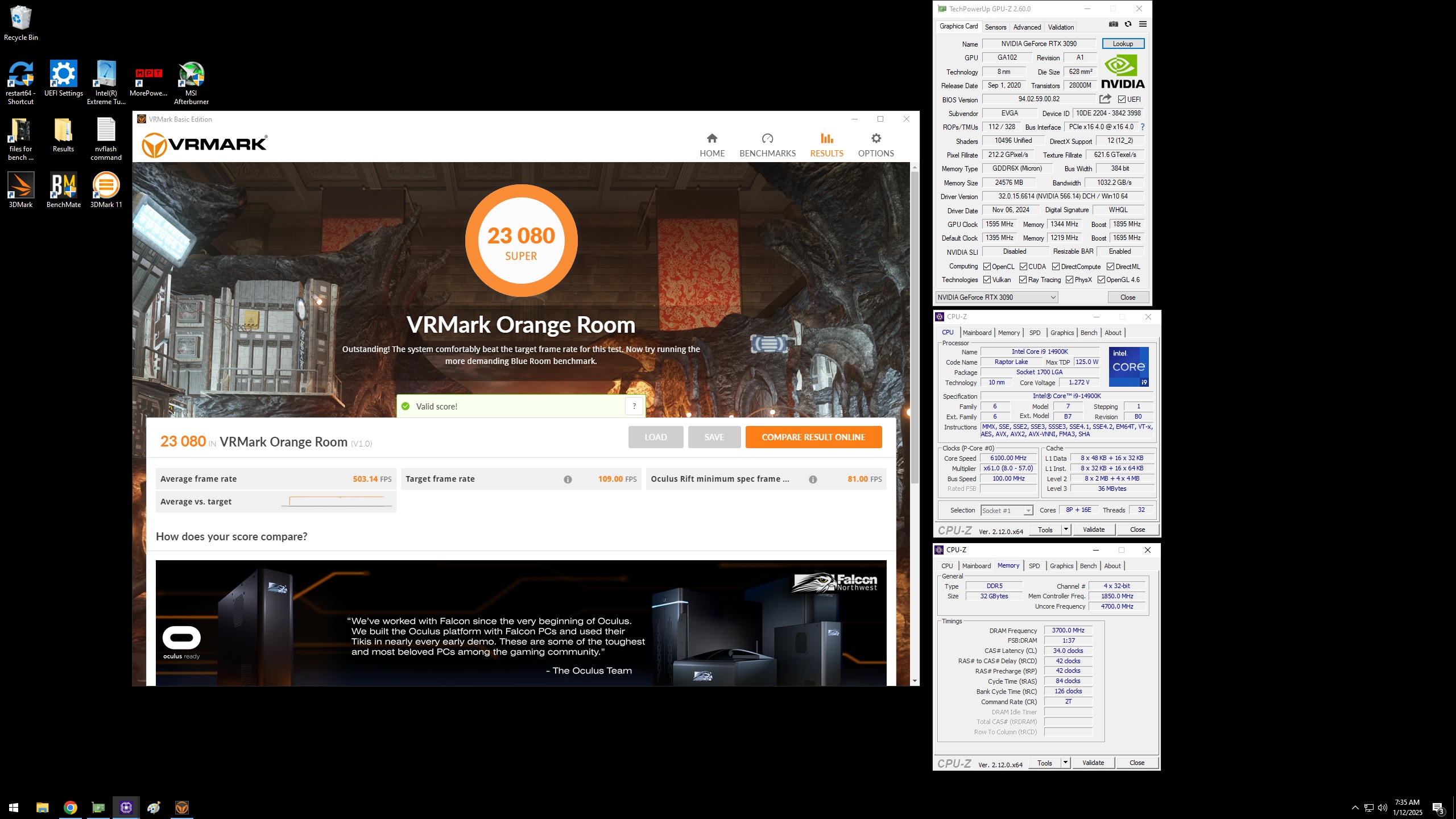Toggle DirectML checkbox in GPU-Z
The image size is (1456, 819).
tap(1110, 267)
